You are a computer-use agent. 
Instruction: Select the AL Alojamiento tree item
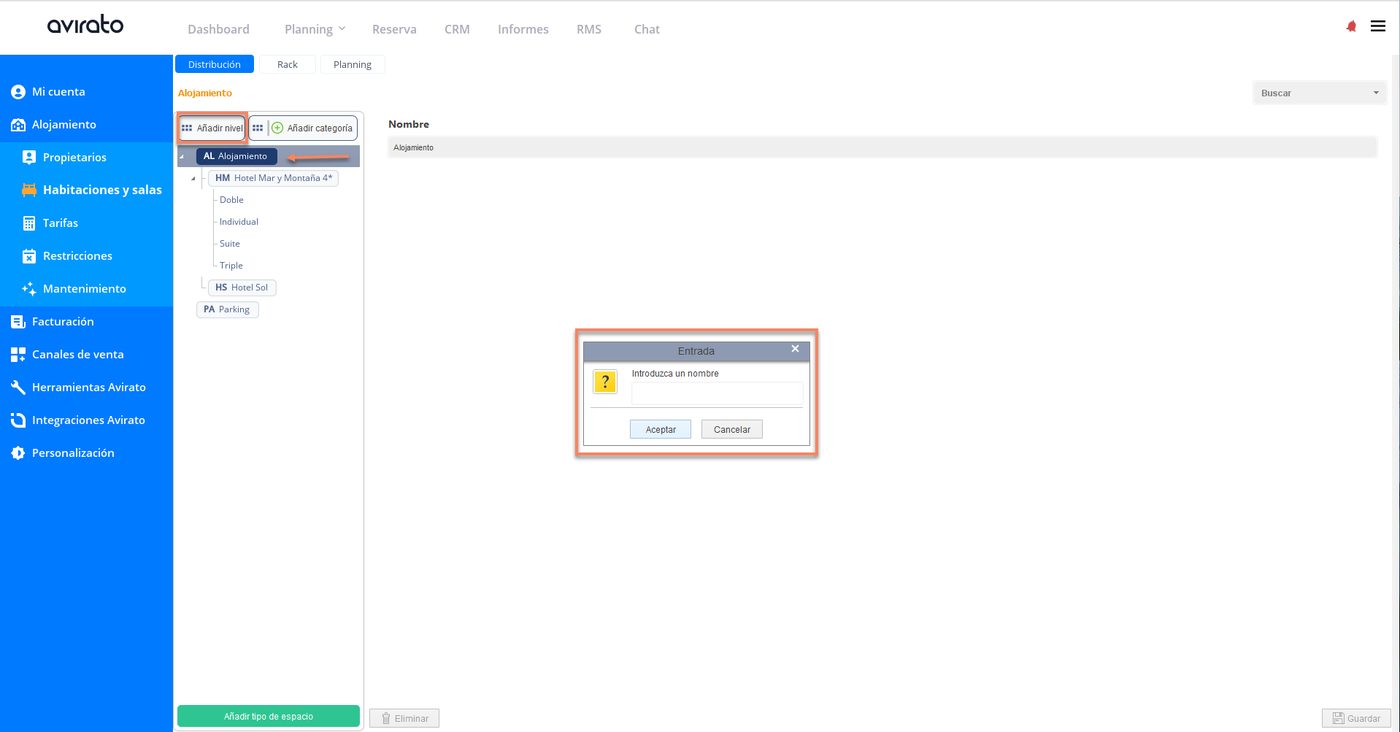236,156
